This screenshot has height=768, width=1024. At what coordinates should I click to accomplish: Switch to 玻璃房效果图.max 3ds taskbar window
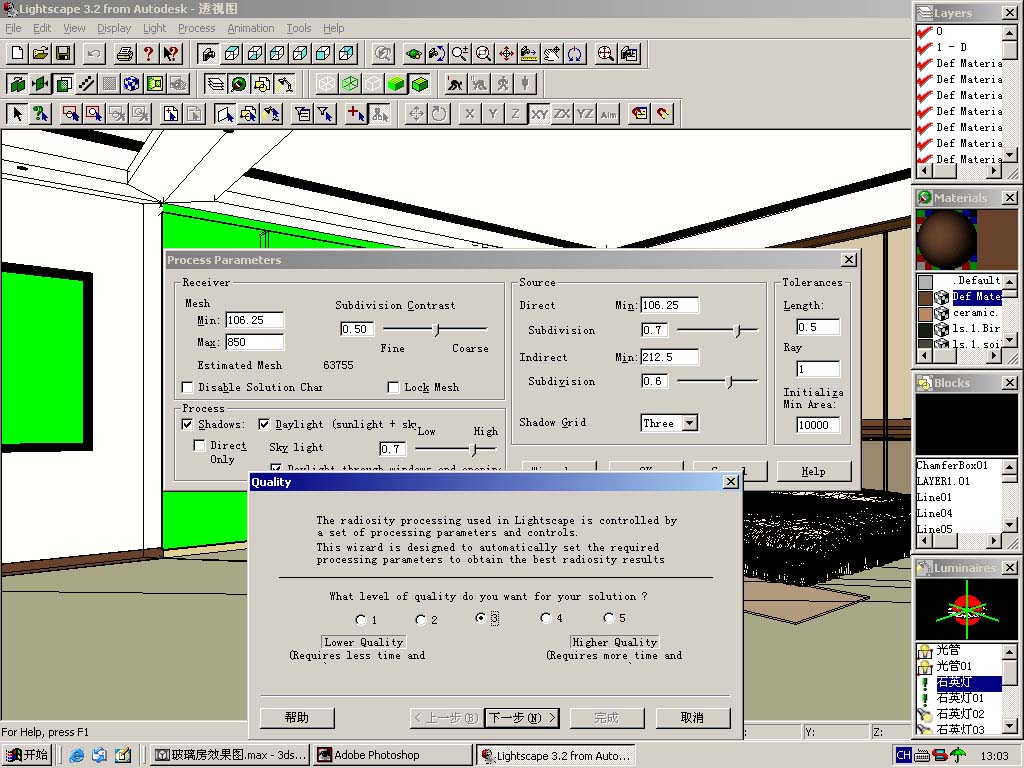coord(231,756)
